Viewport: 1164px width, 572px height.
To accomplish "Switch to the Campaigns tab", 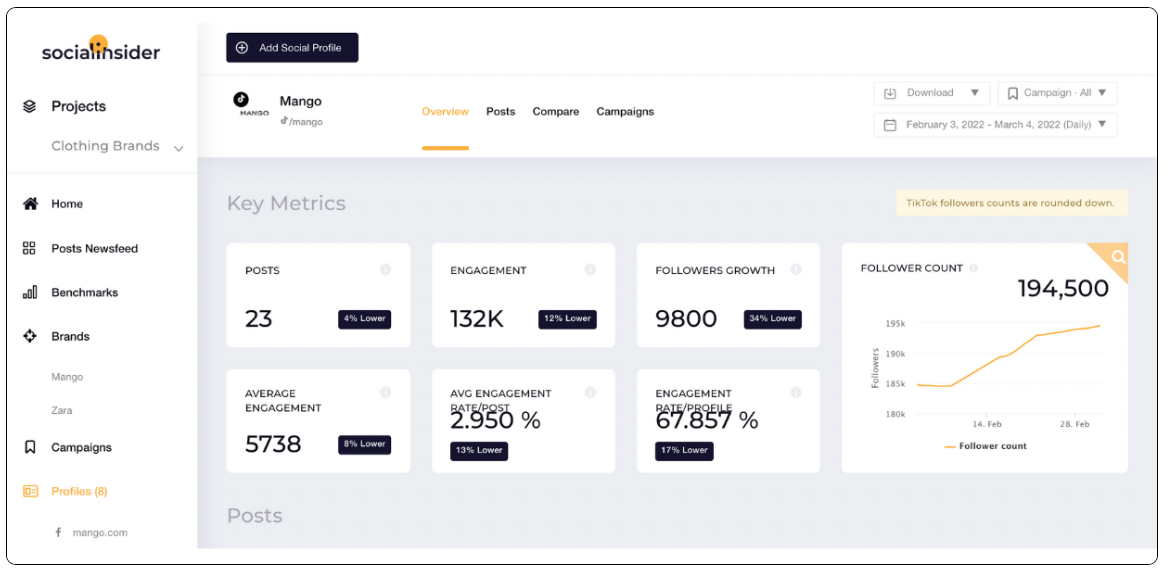I will point(625,111).
